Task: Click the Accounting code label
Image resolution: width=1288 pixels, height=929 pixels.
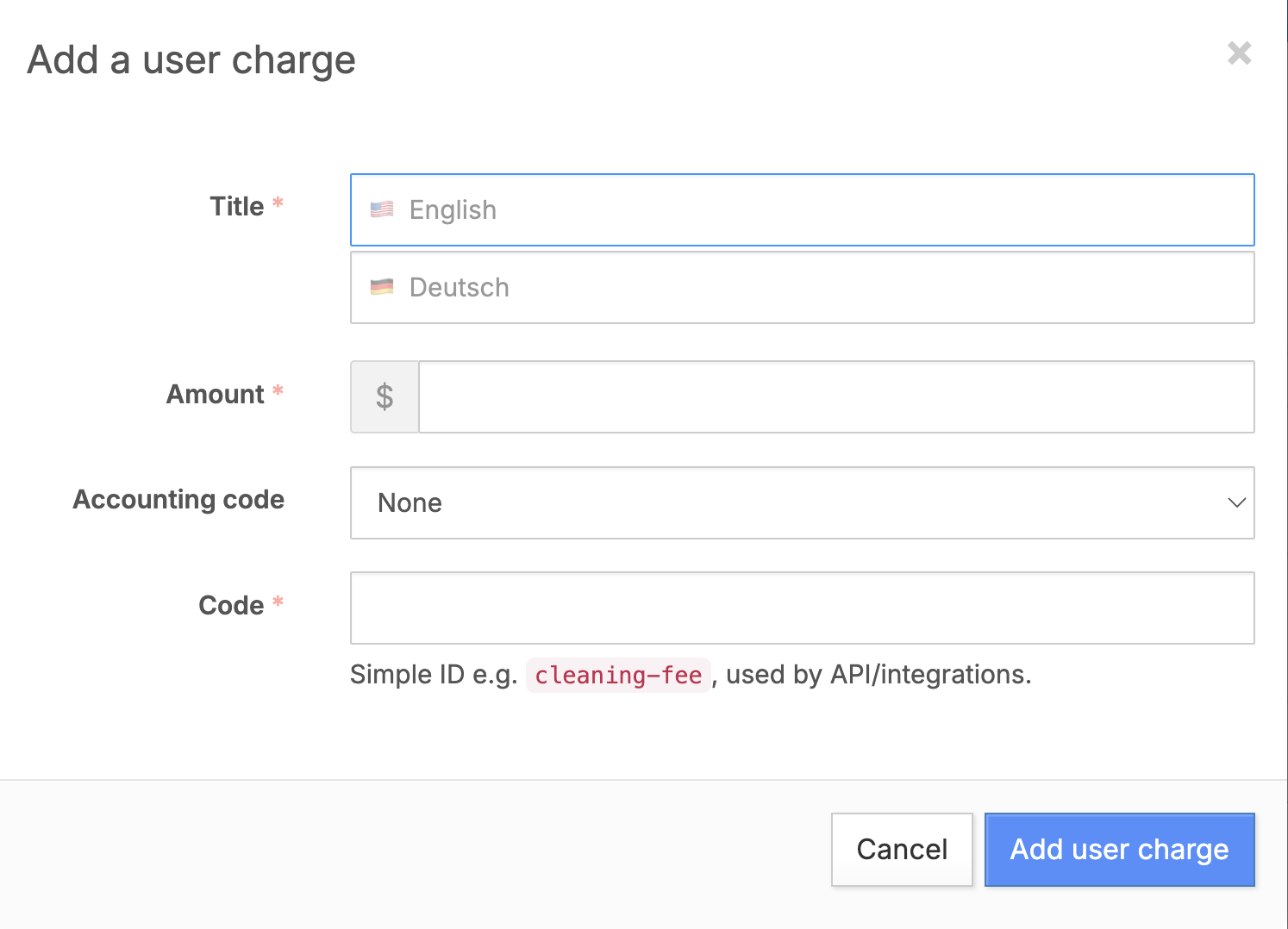Action: (178, 500)
